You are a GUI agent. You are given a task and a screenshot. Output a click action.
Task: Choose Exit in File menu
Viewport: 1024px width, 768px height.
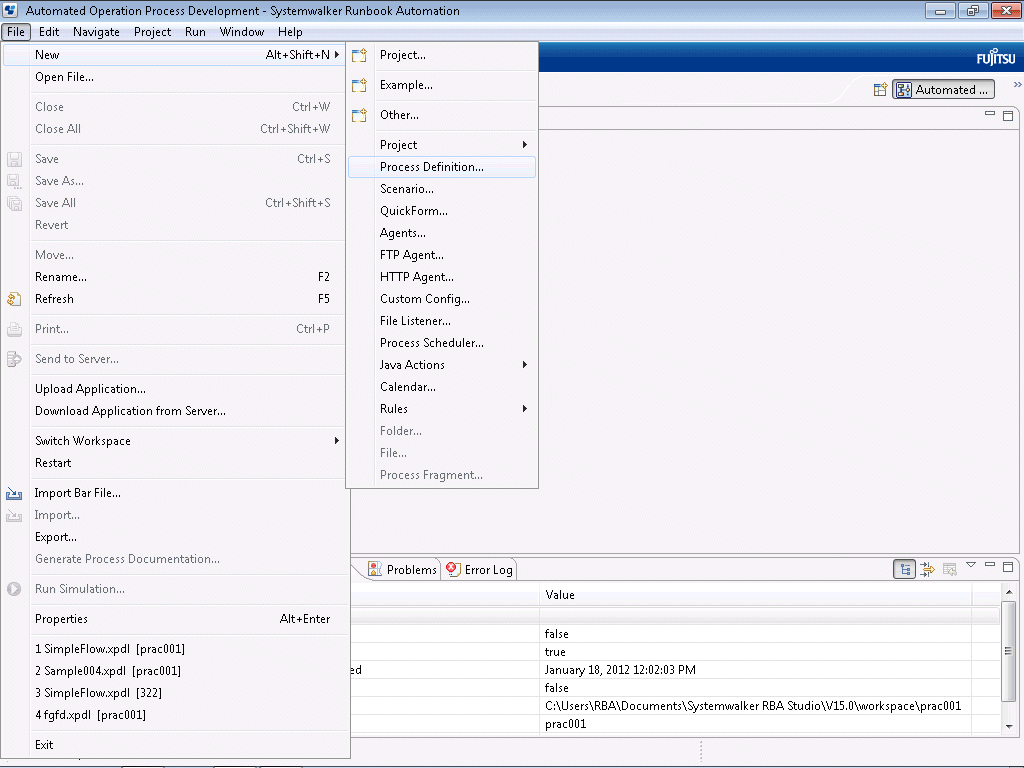pyautogui.click(x=174, y=744)
